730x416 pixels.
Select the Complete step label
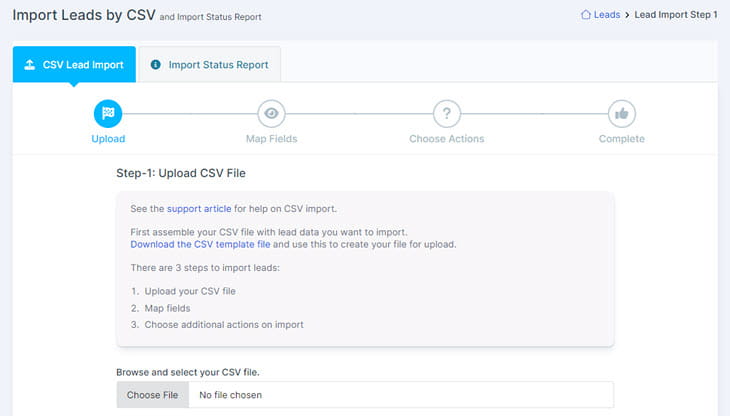coord(622,139)
